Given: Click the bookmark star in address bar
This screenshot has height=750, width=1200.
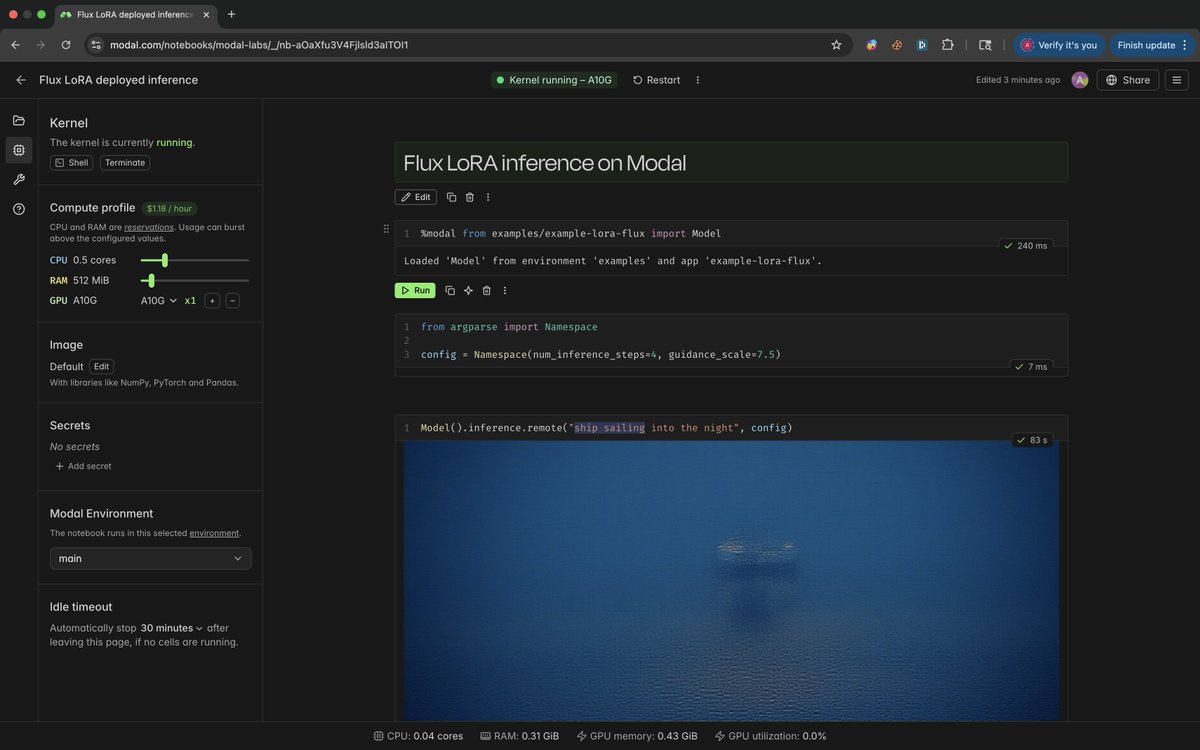Looking at the screenshot, I should point(835,45).
